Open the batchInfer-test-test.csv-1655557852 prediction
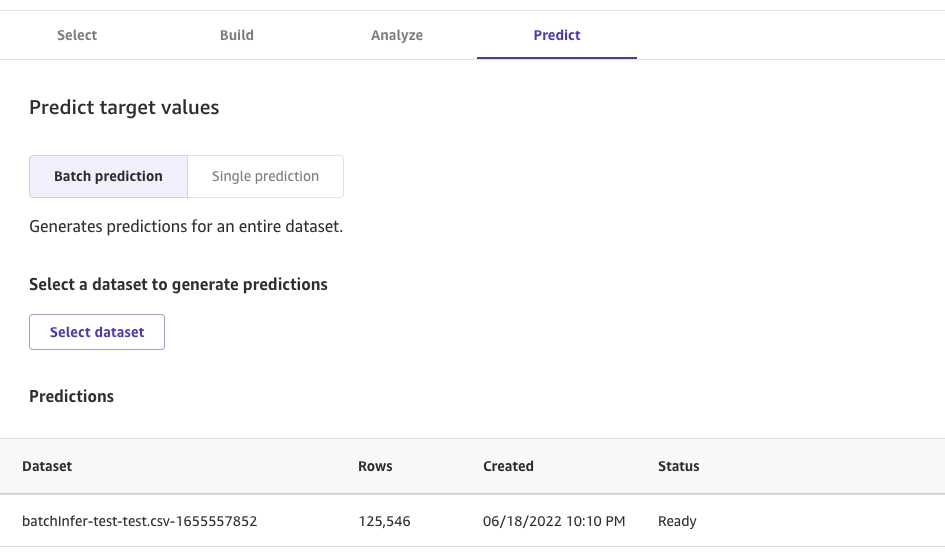945x558 pixels. pos(140,521)
